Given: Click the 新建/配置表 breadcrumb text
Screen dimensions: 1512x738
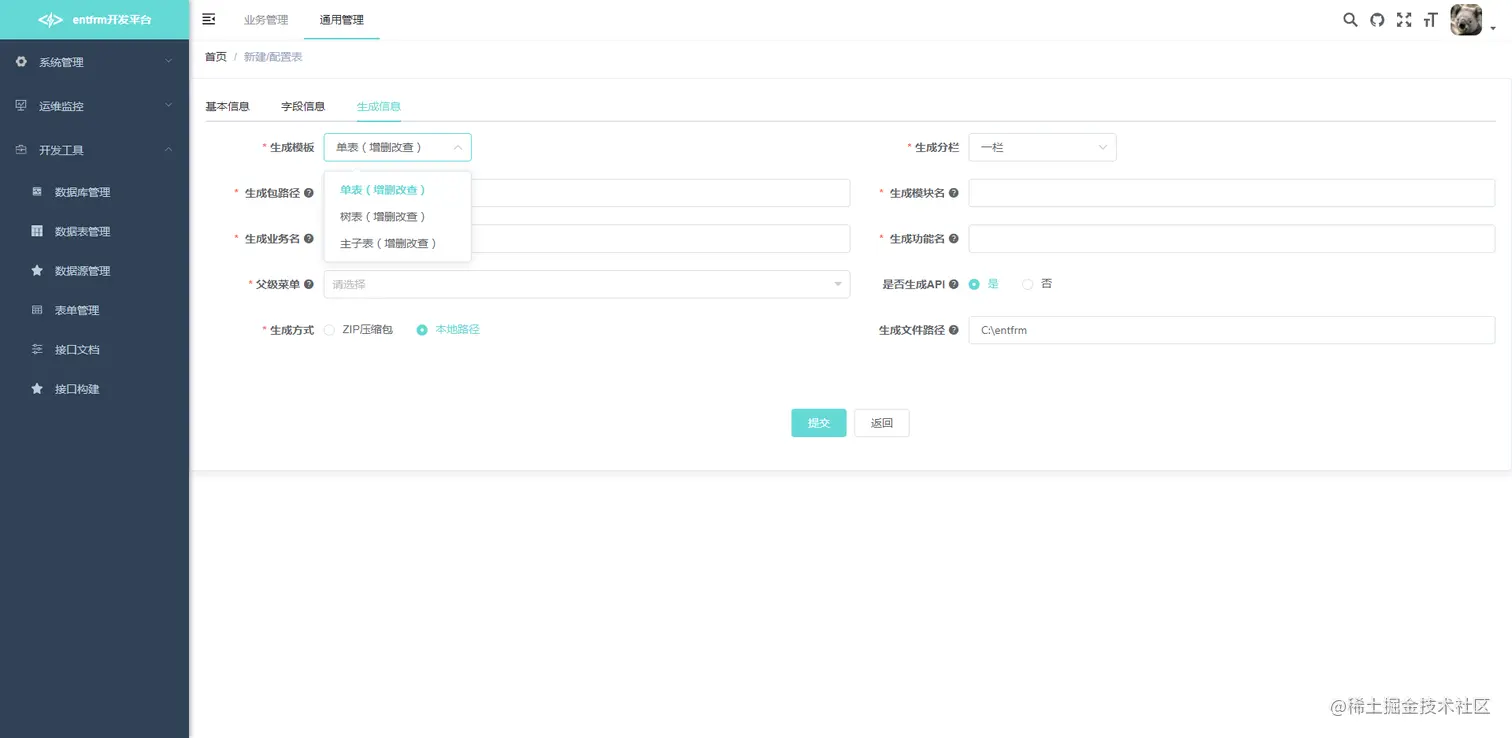Looking at the screenshot, I should point(273,57).
